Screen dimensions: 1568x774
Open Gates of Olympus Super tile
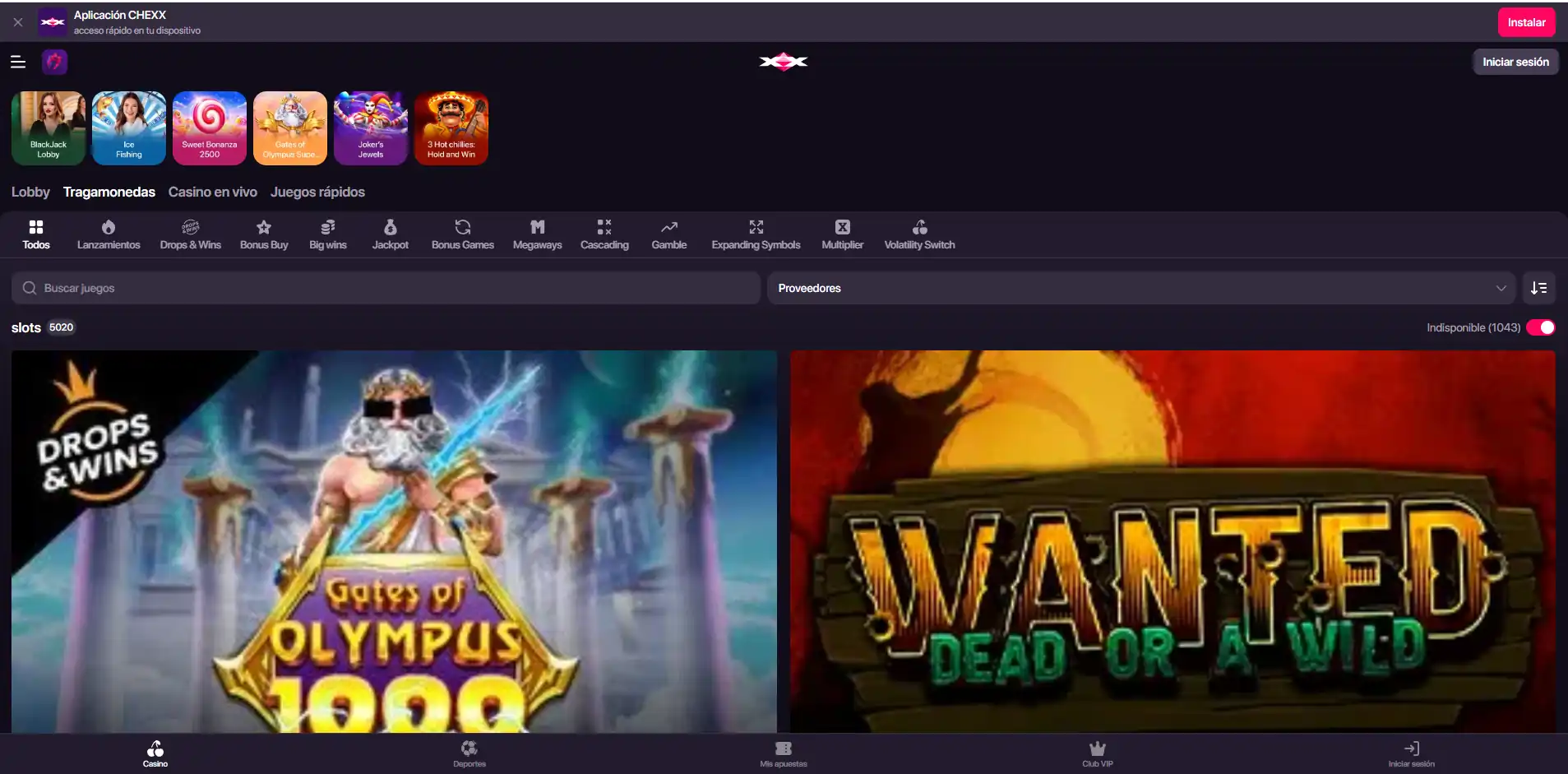pyautogui.click(x=290, y=128)
